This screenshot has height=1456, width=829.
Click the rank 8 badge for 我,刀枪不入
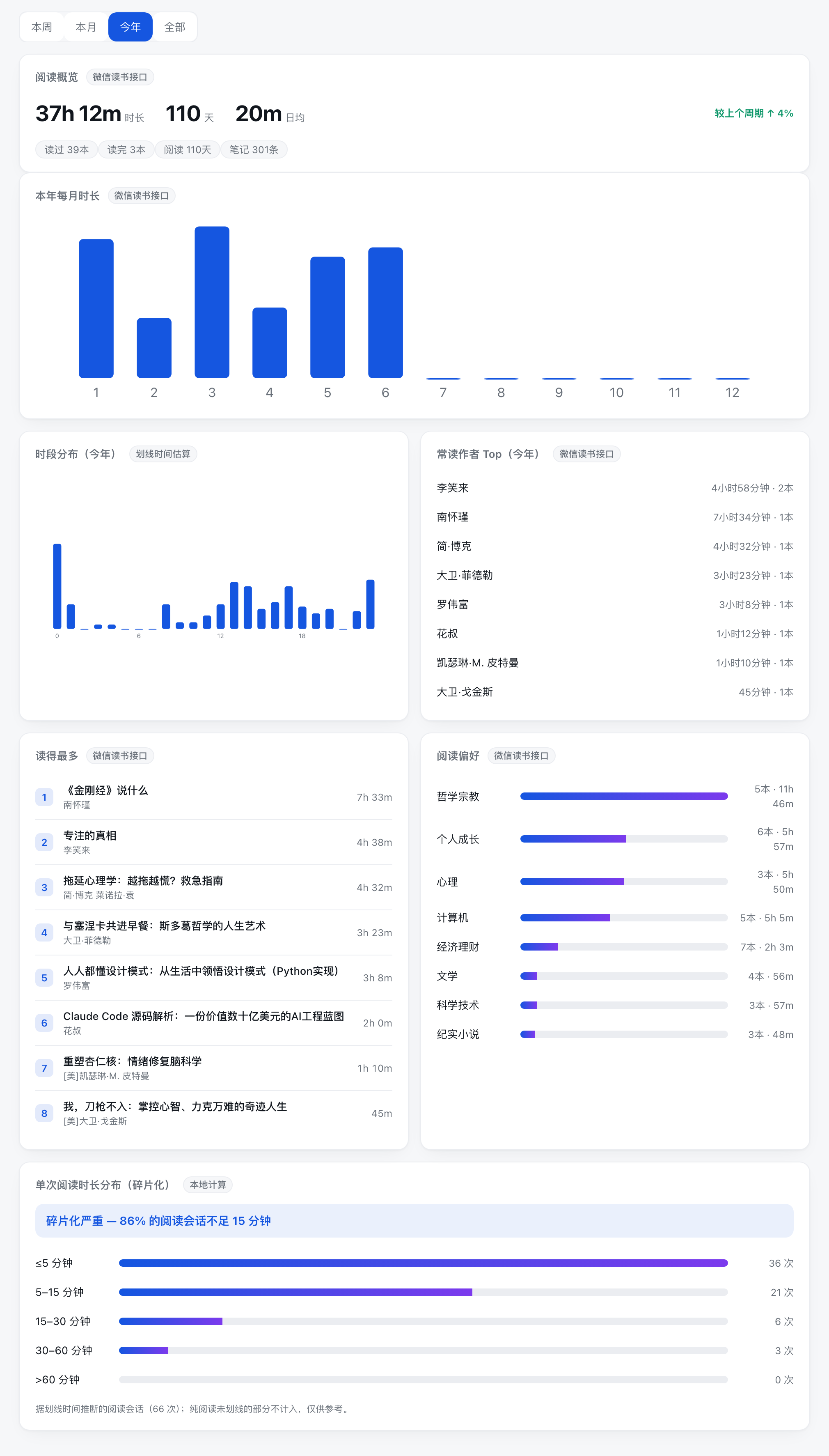coord(44,1113)
